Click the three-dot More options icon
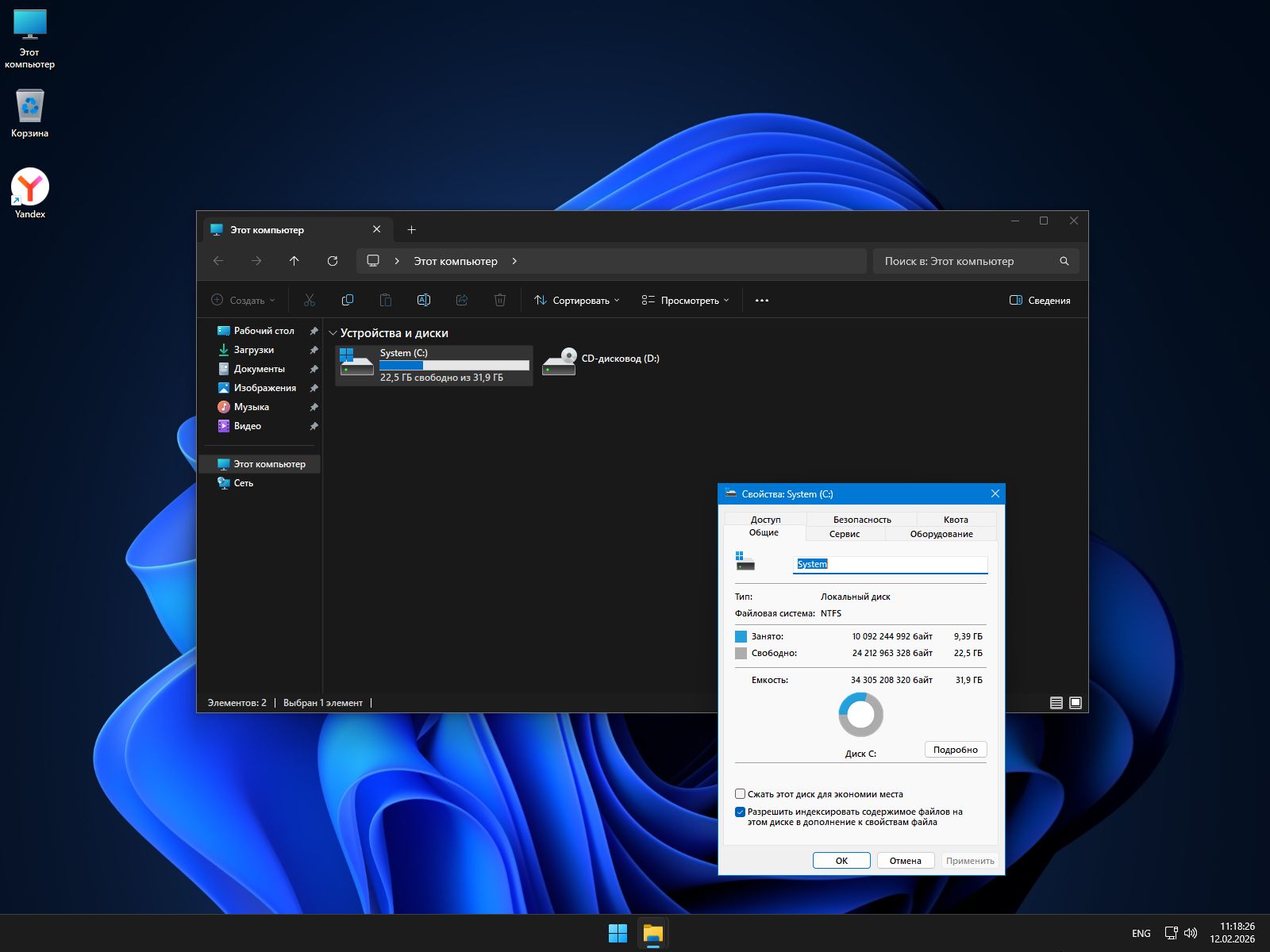The width and height of the screenshot is (1270, 952). (x=762, y=301)
